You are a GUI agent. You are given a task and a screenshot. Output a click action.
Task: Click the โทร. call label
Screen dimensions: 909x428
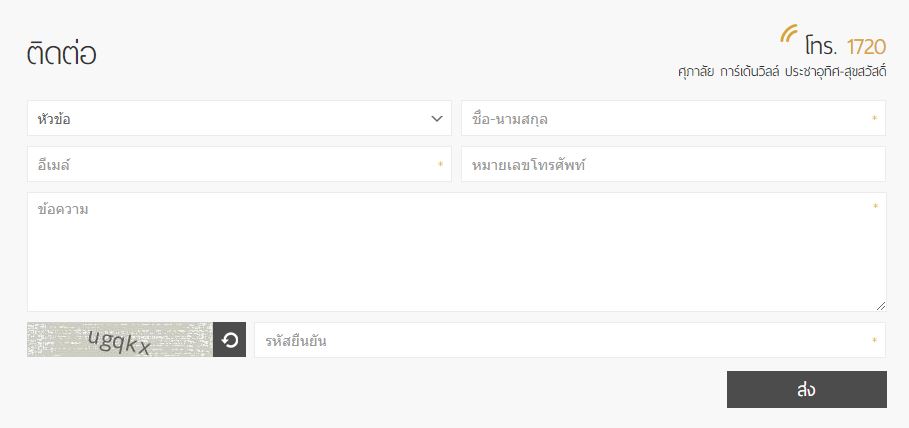822,46
